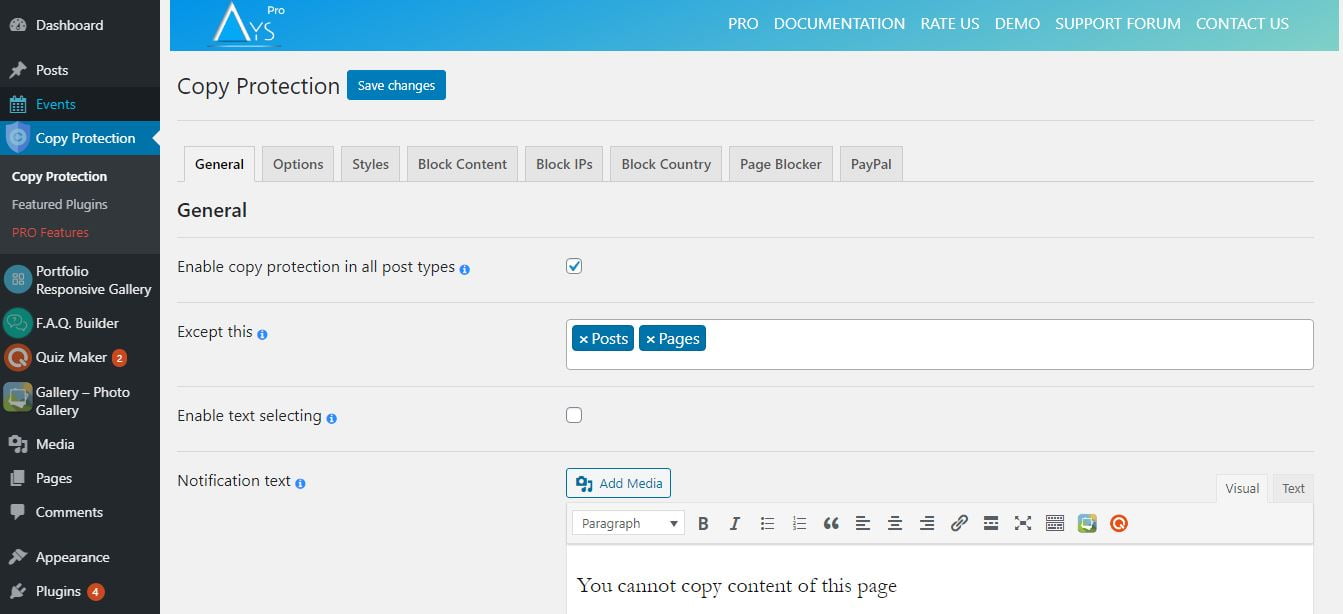Switch to the Styles tab
The height and width of the screenshot is (614, 1343).
click(370, 164)
